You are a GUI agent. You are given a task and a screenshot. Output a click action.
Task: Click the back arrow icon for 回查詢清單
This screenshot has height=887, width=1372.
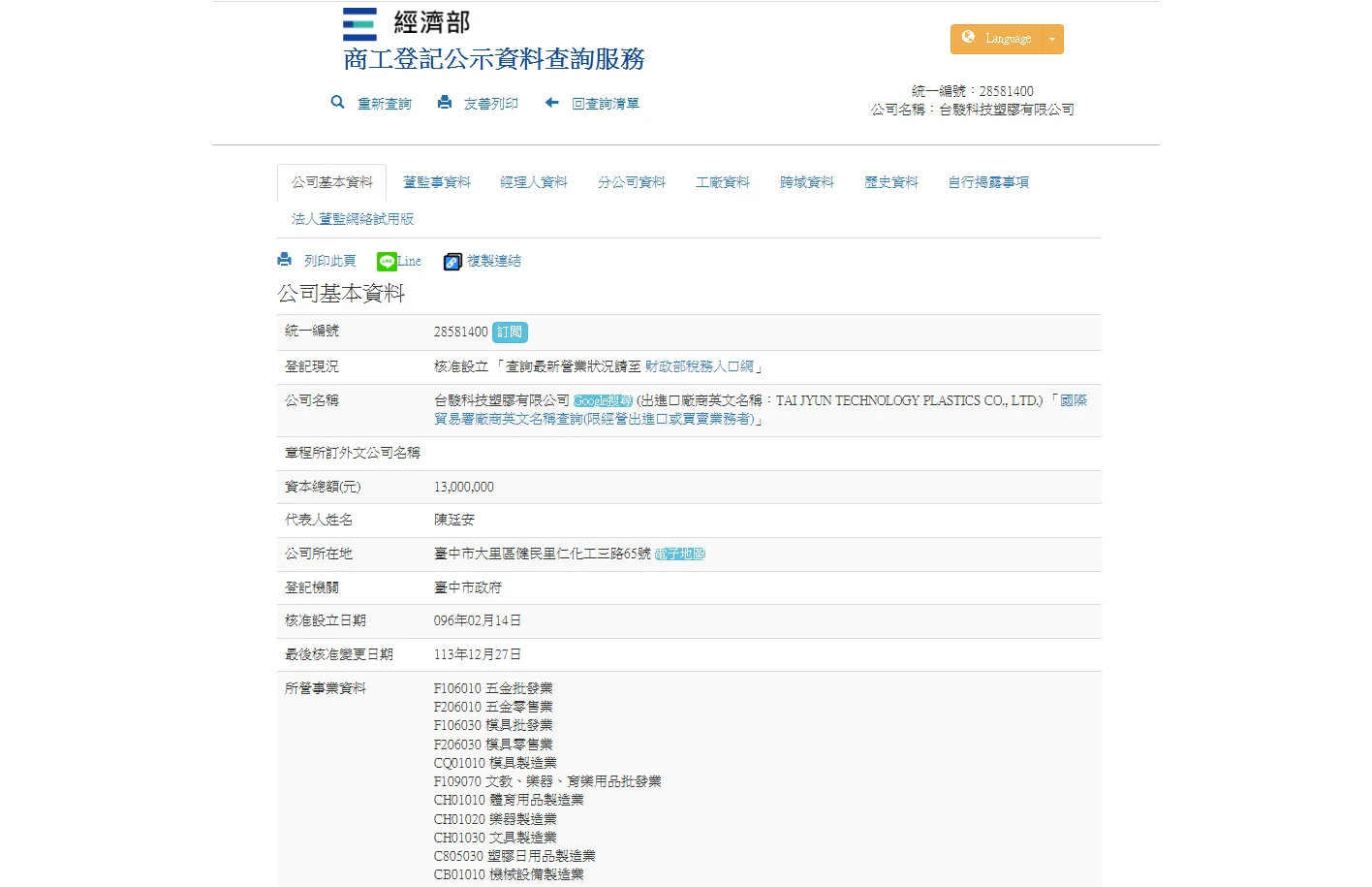[551, 102]
